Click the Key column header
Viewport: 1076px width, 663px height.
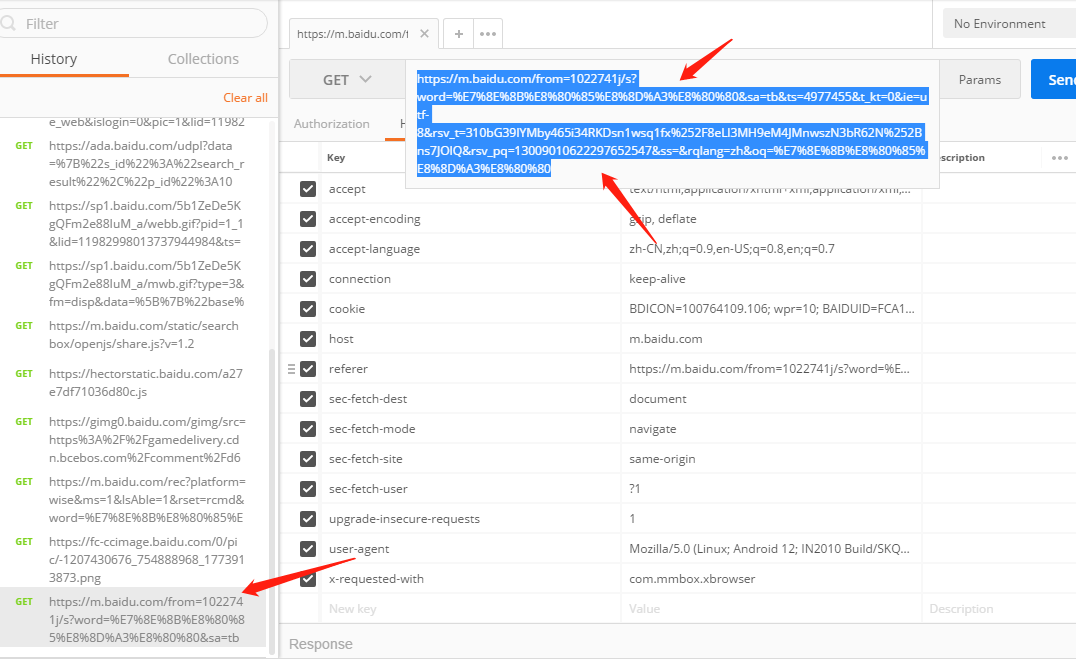coord(336,158)
